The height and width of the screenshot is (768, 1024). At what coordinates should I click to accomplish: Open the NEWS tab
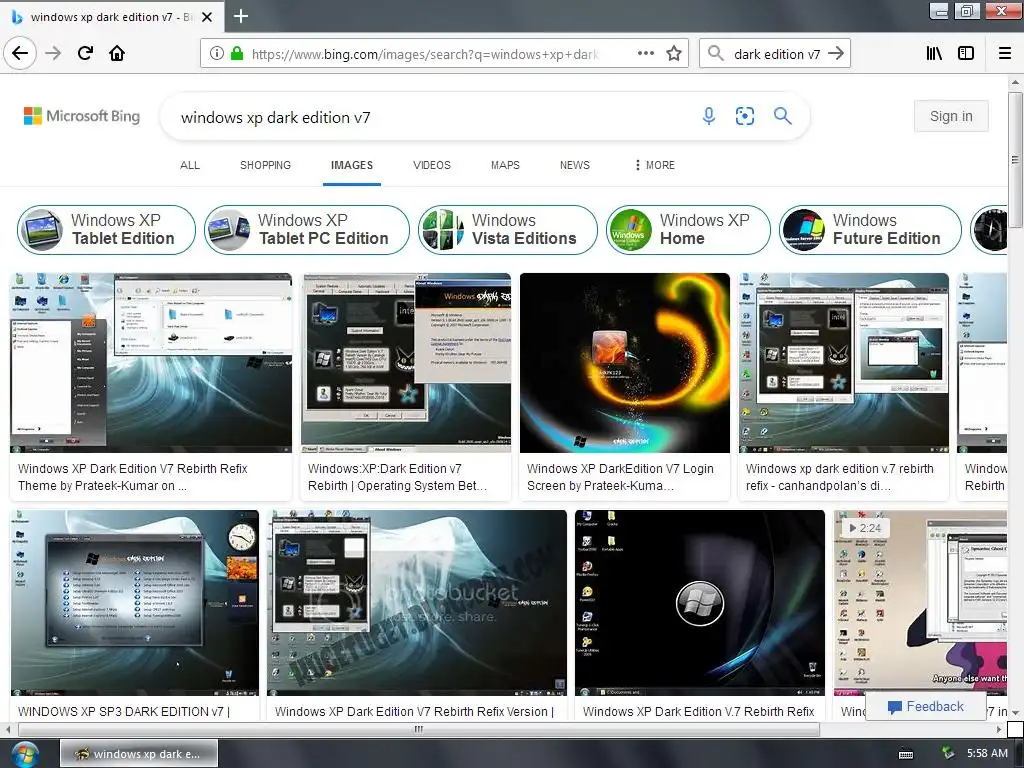point(575,165)
